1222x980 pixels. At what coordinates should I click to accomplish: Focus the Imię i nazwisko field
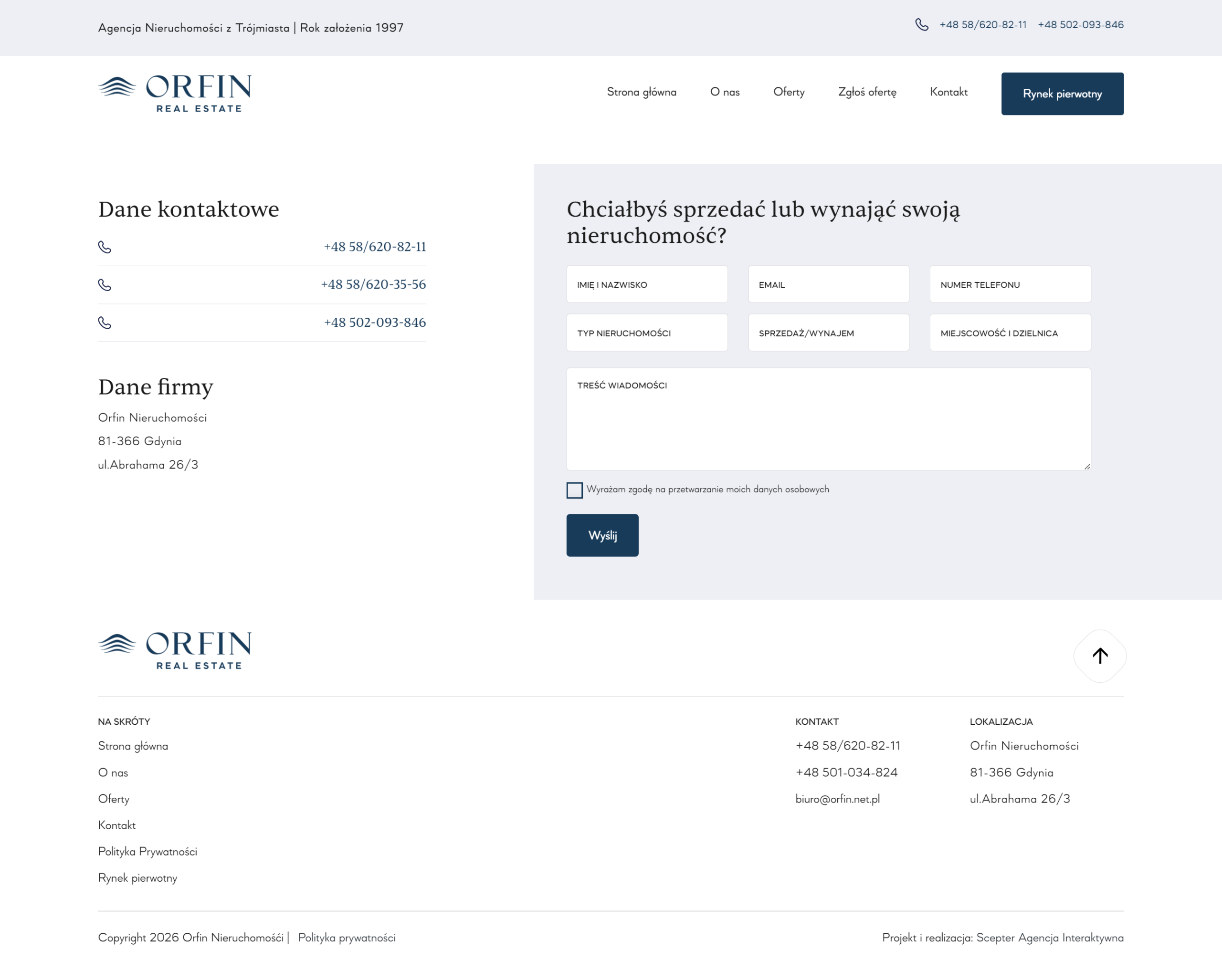(647, 284)
